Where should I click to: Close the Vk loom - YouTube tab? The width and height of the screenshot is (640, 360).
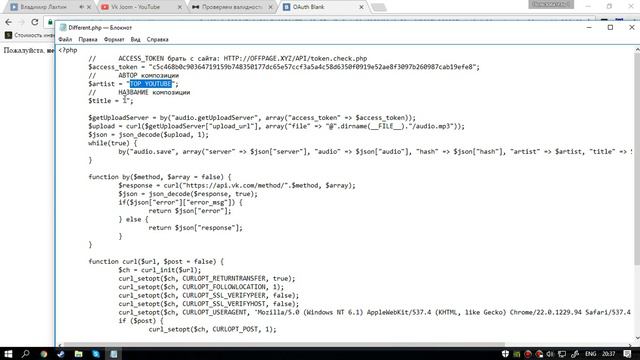pos(180,7)
